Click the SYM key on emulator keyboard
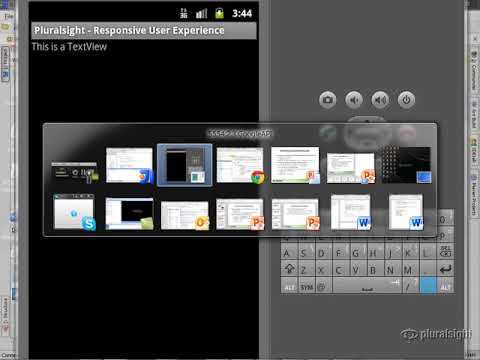 click(x=307, y=286)
